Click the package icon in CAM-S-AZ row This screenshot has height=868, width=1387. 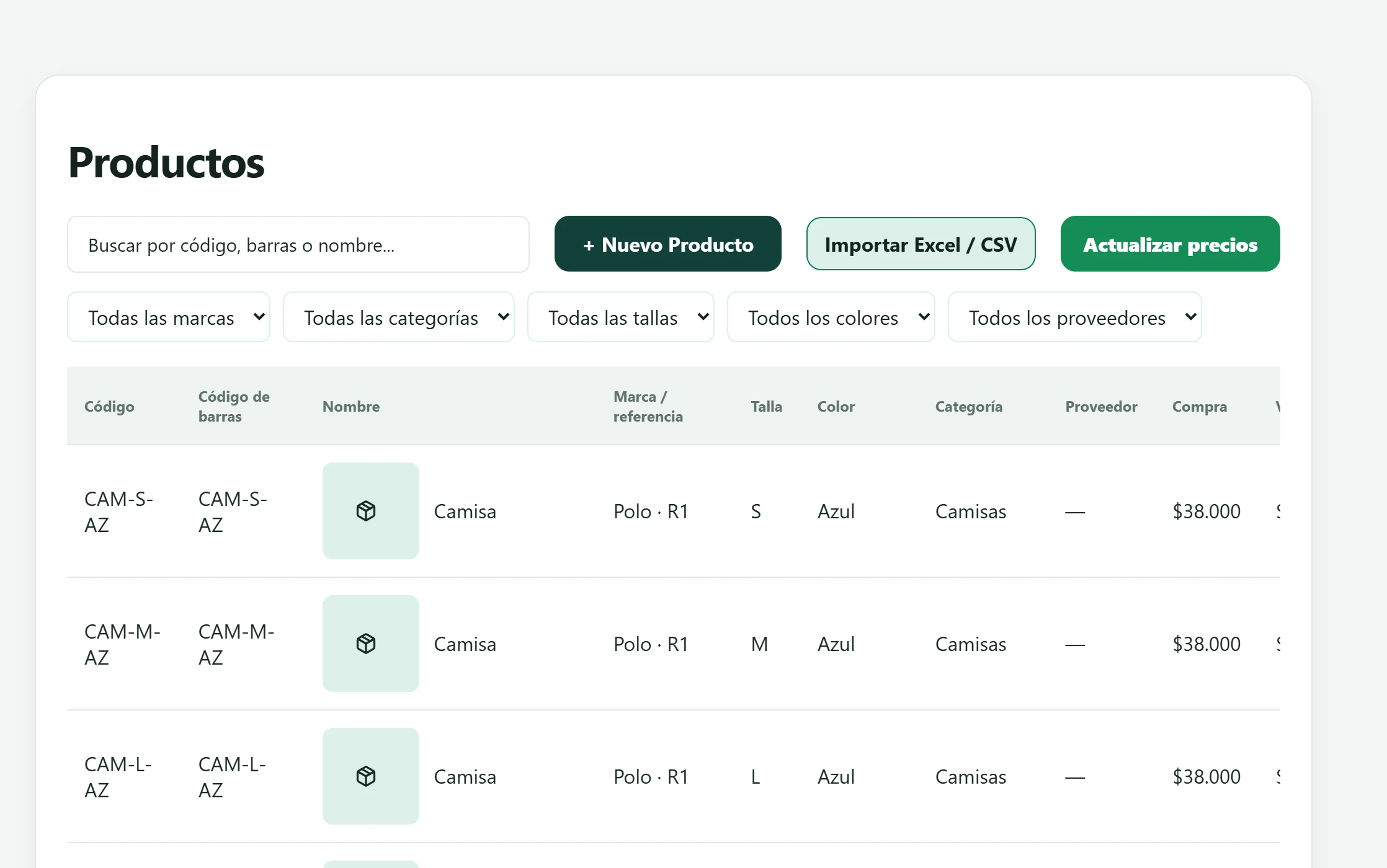(366, 511)
